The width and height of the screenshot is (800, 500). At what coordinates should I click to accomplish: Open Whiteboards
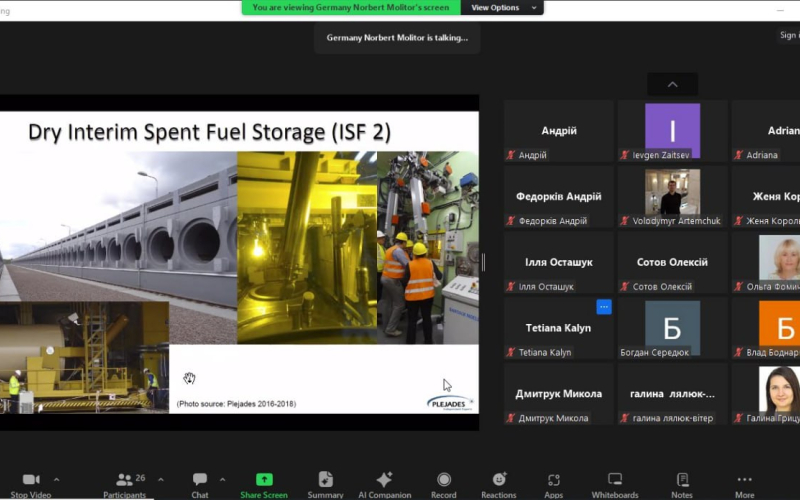(615, 486)
